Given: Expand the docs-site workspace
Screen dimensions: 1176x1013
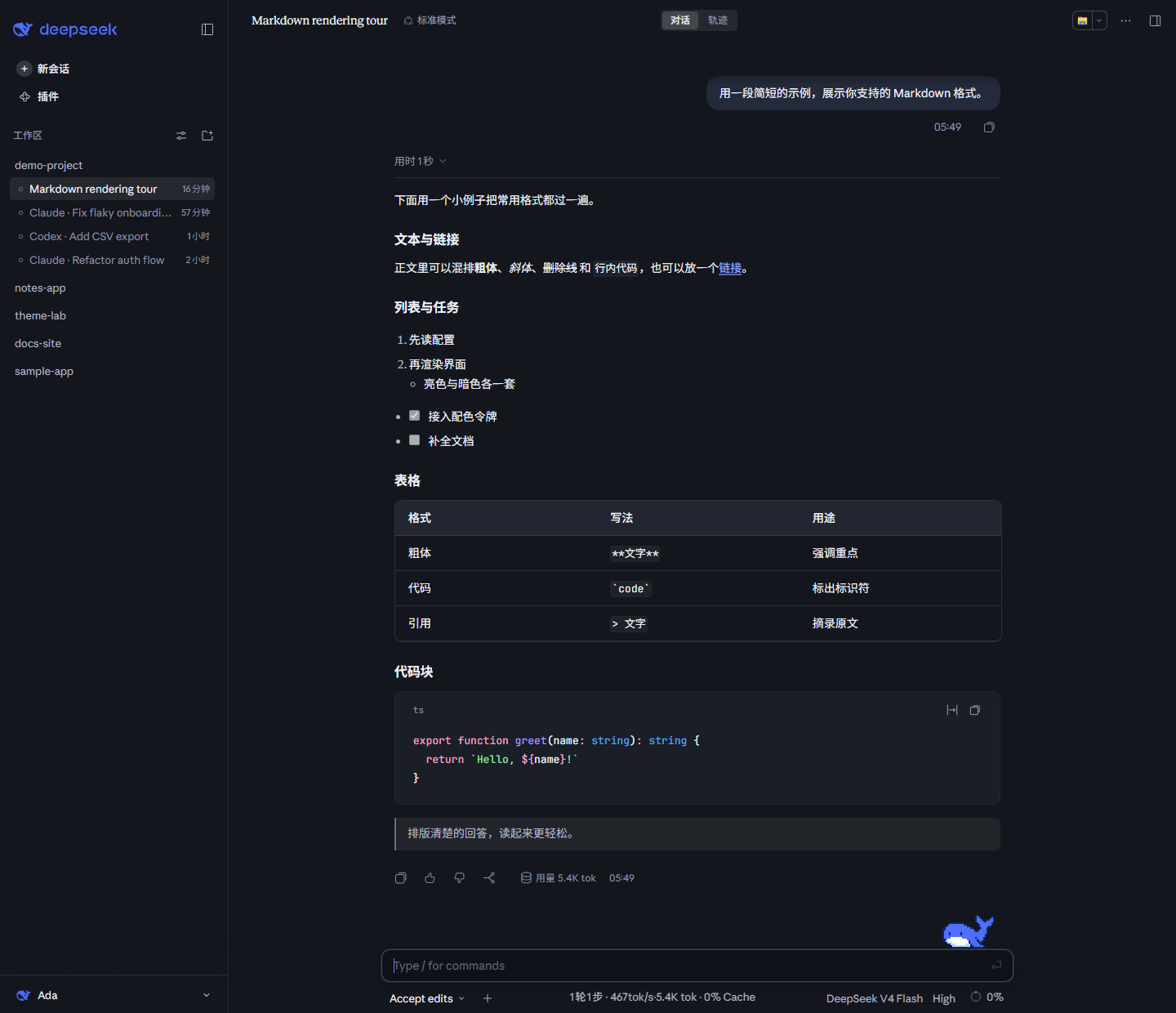Looking at the screenshot, I should point(38,343).
